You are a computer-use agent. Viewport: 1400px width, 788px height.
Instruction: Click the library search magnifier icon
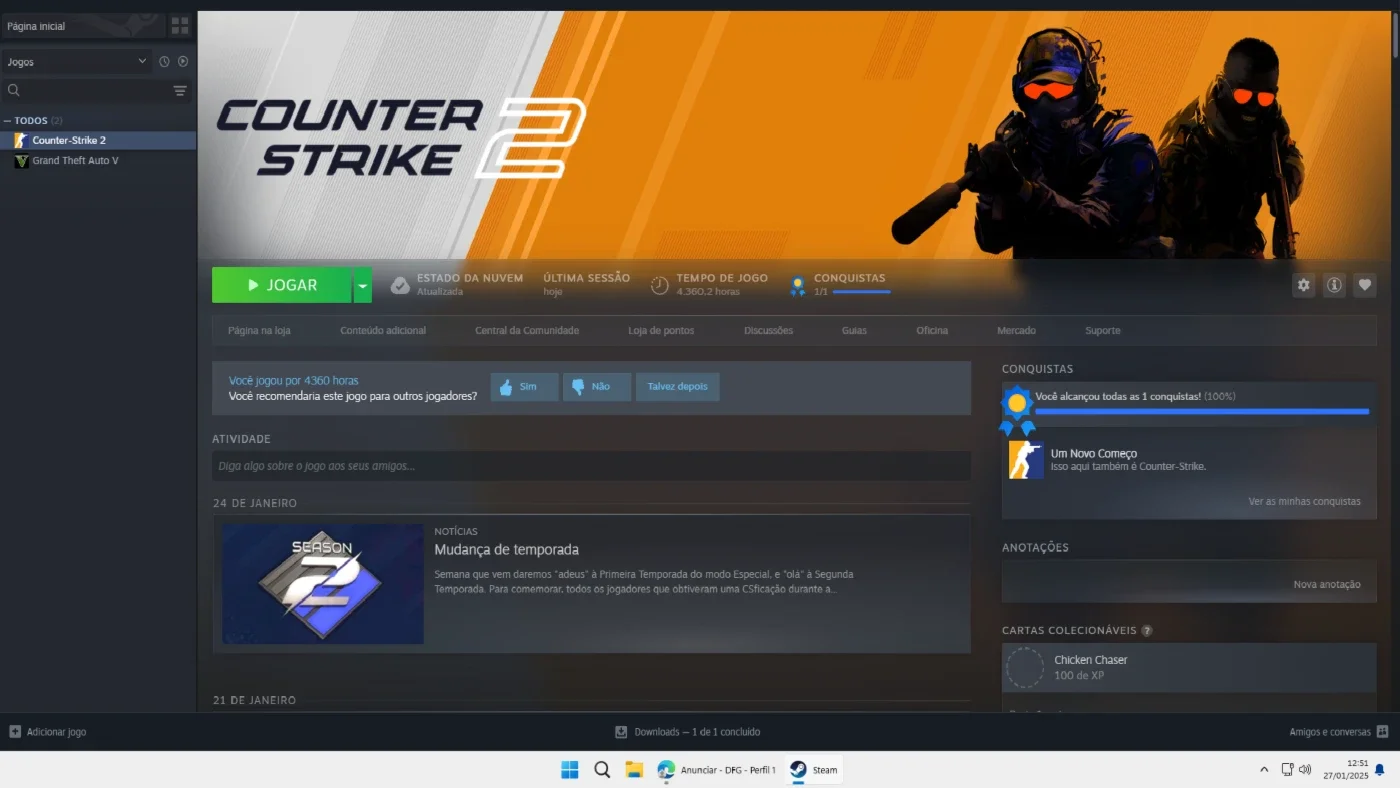(14, 91)
